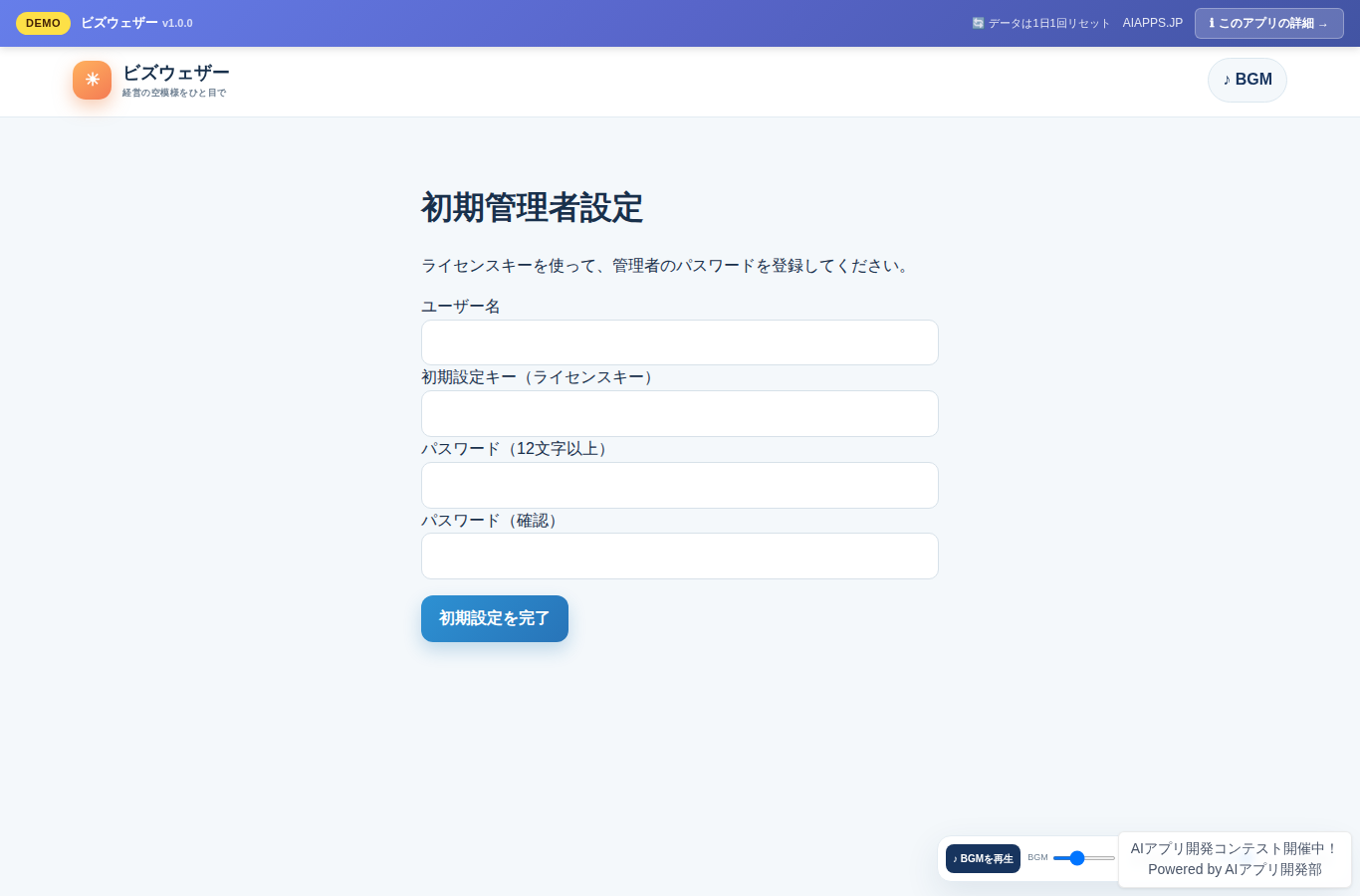Open このアプリの詳細 button
This screenshot has width=1360, height=896.
1268,23
